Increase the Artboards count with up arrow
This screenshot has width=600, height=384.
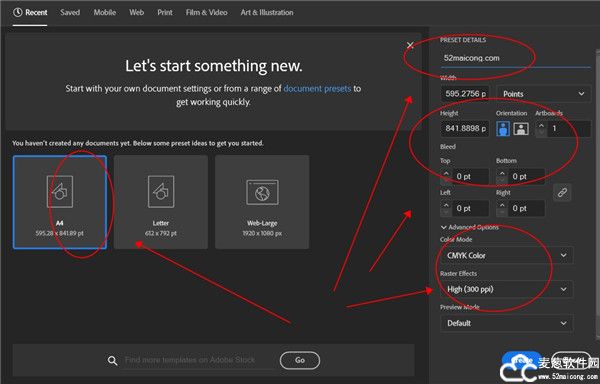pyautogui.click(x=541, y=125)
